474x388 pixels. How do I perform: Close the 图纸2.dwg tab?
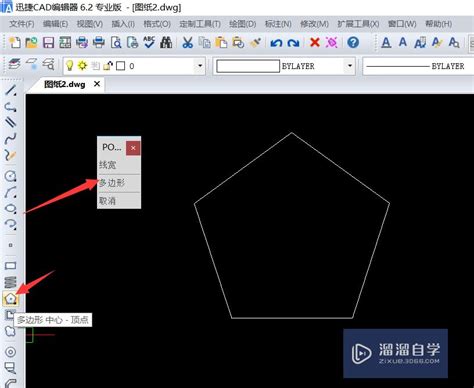(x=97, y=84)
